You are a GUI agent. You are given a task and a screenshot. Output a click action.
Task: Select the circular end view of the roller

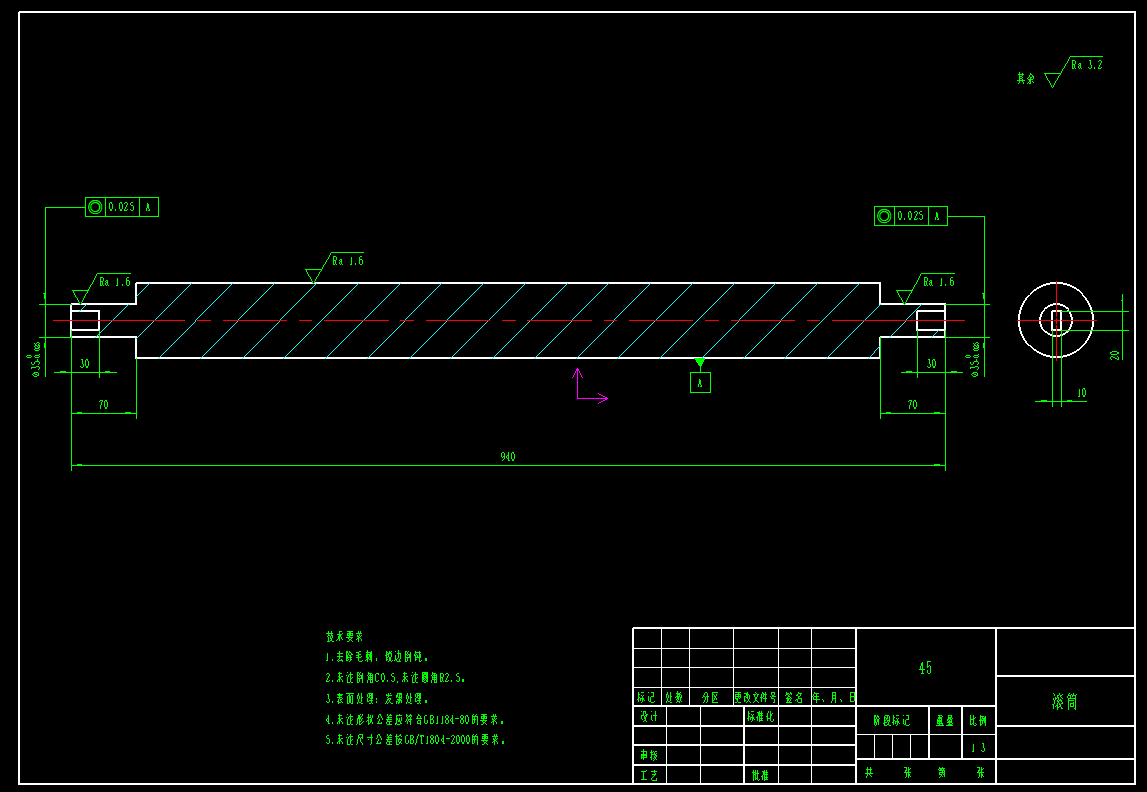tap(1056, 320)
